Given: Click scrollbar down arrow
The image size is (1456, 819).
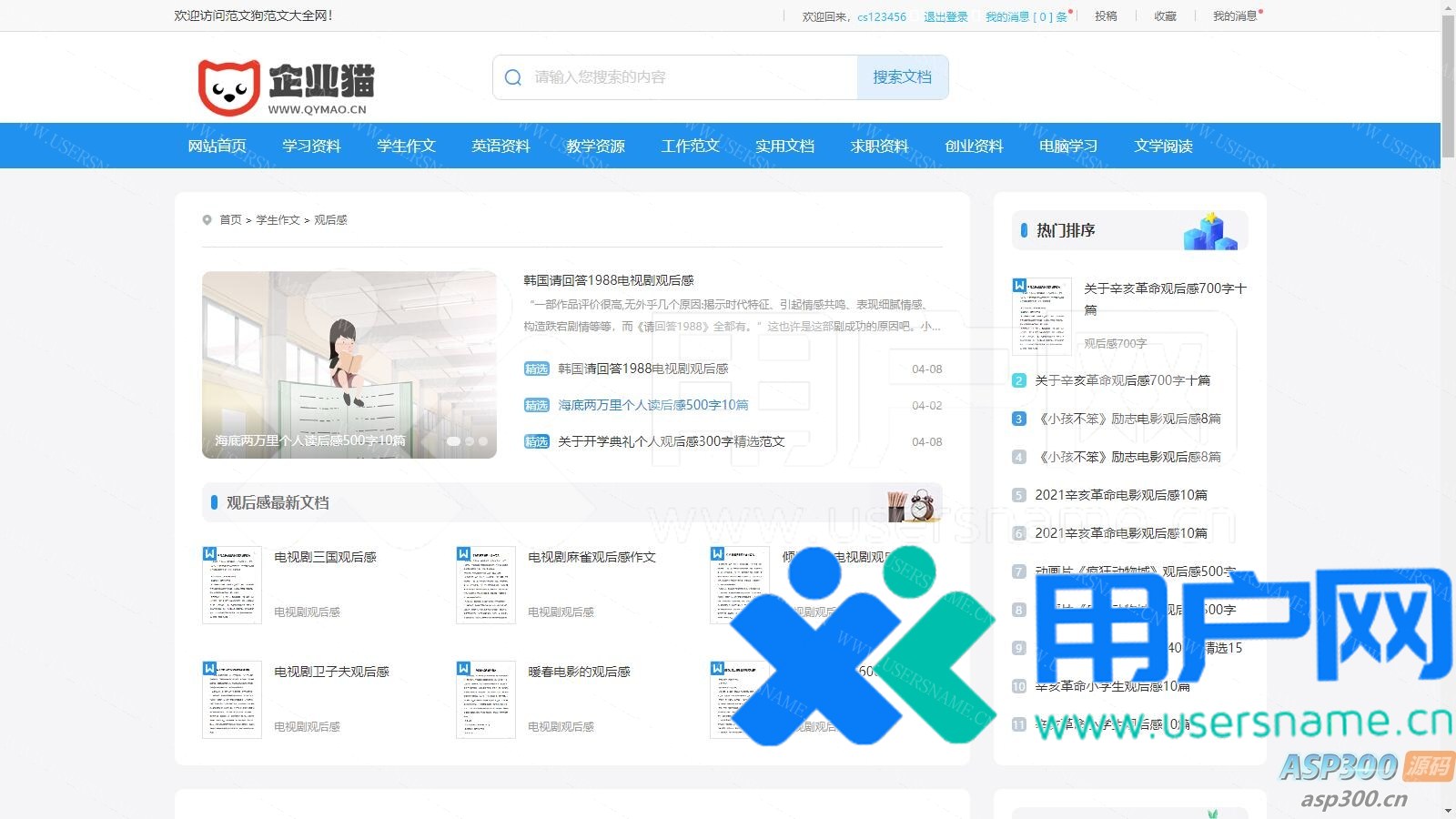Looking at the screenshot, I should click(1448, 811).
